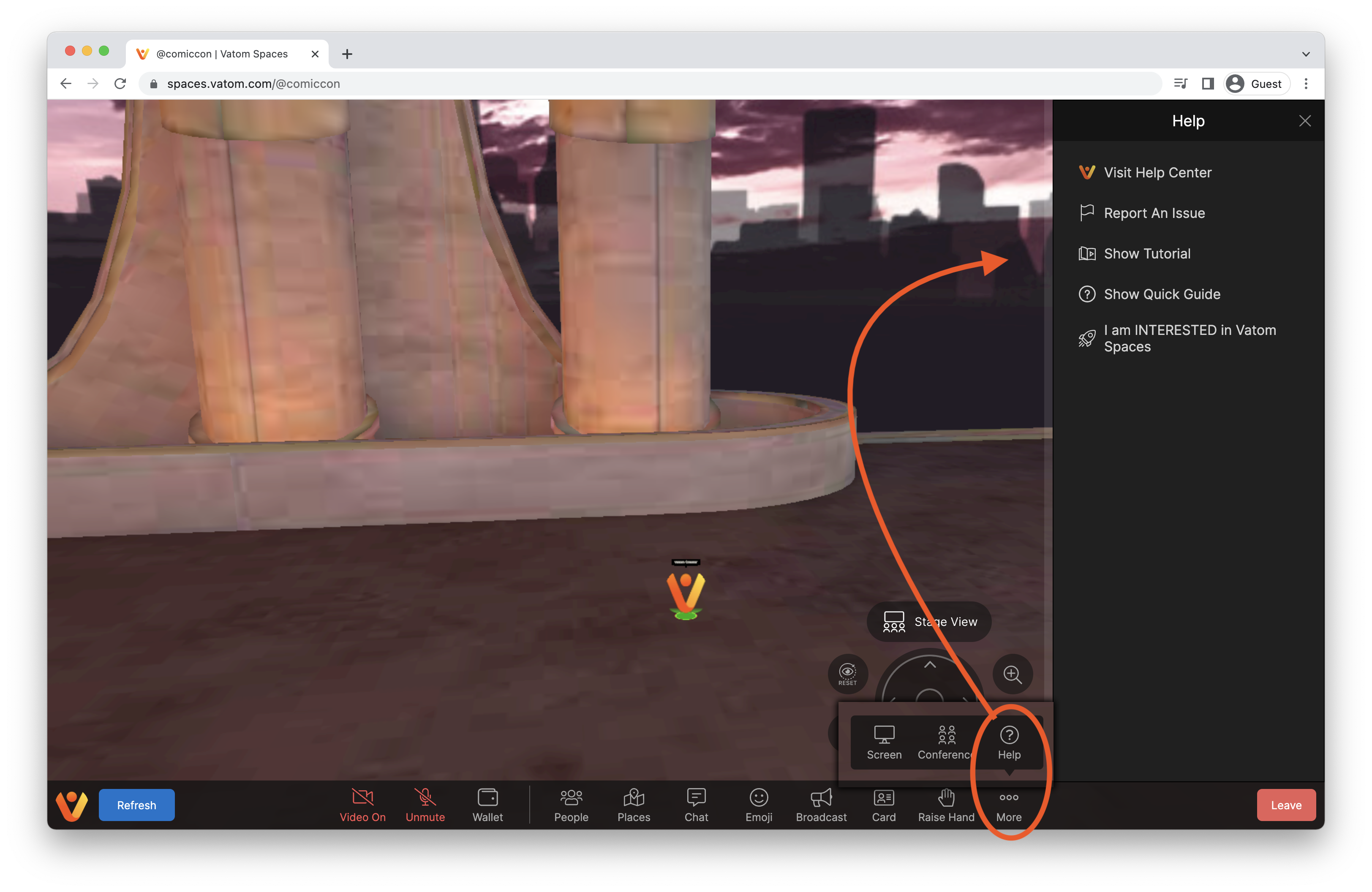Image resolution: width=1372 pixels, height=892 pixels.
Task: Close the @comiccon browser tab
Action: pos(315,54)
